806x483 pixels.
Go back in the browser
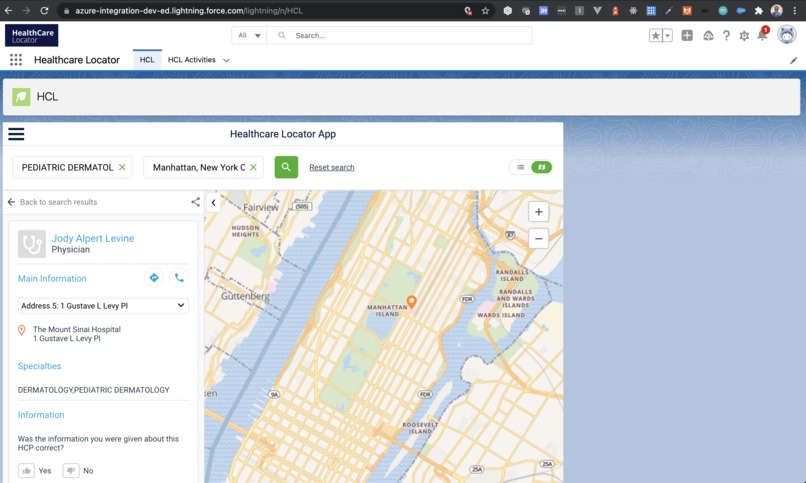pos(8,10)
